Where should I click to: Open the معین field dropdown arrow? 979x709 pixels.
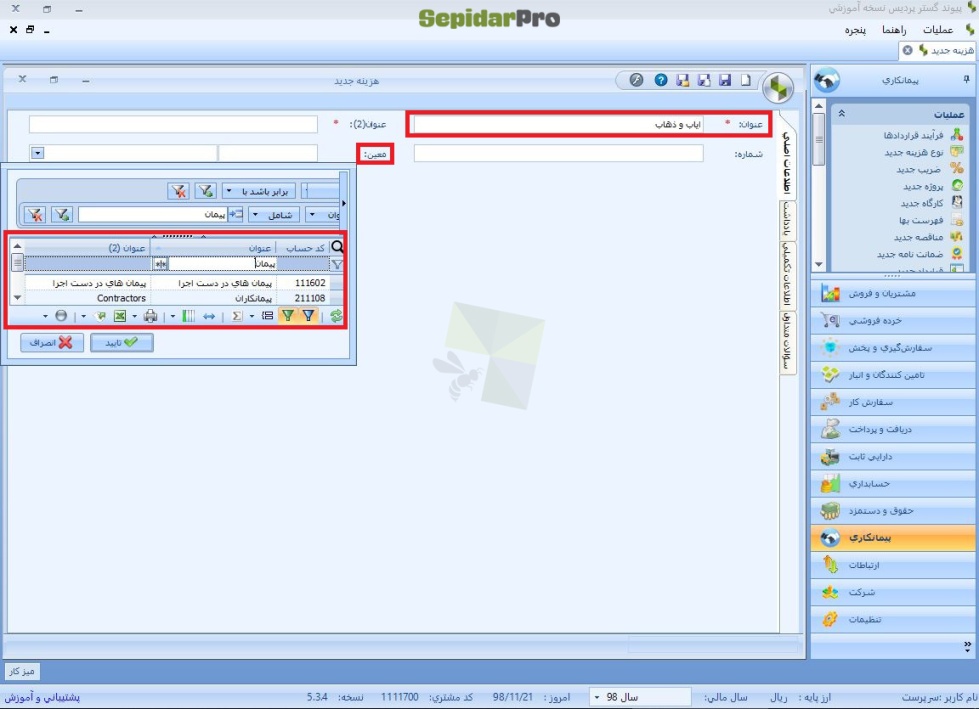click(x=37, y=153)
